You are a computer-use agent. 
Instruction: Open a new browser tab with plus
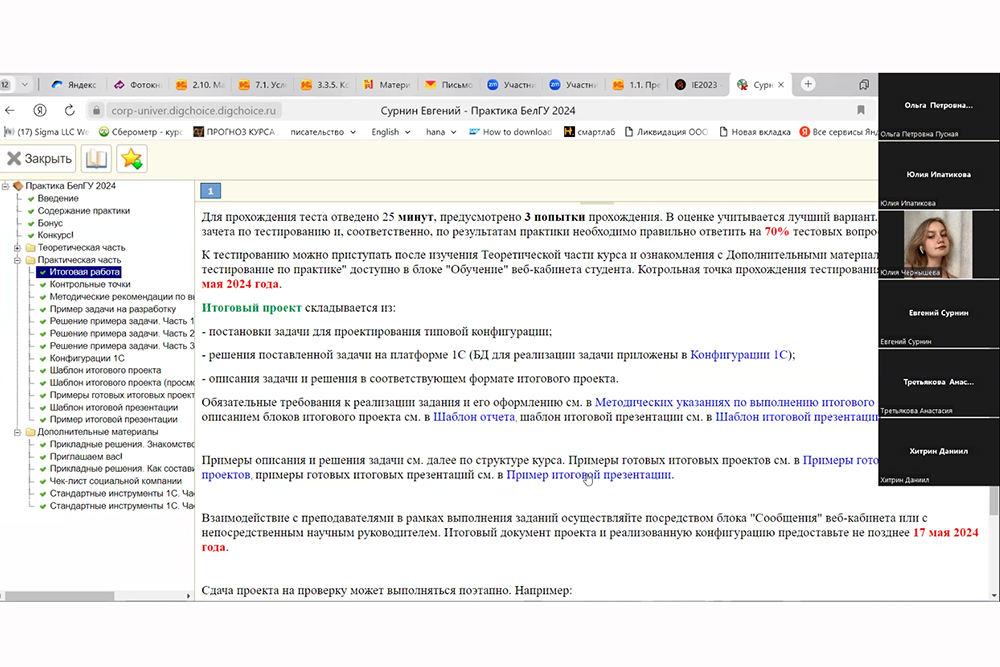click(x=808, y=84)
